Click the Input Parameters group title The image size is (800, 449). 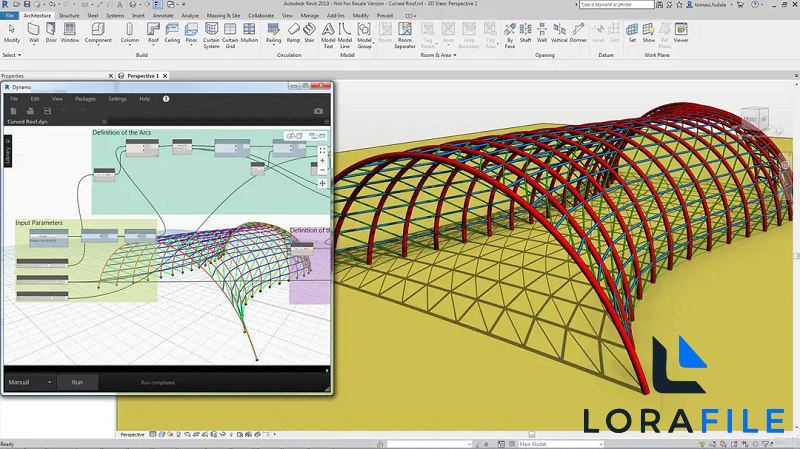(39, 223)
